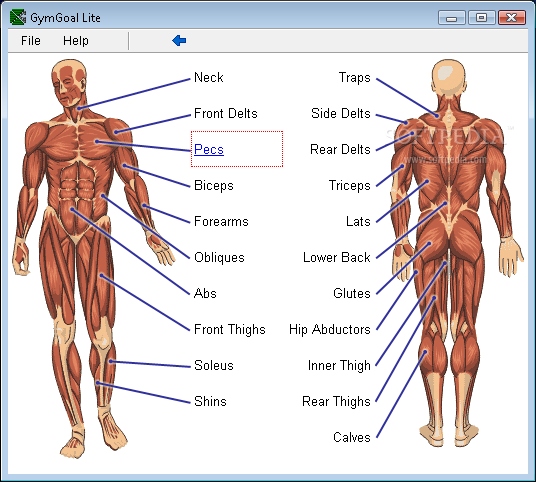This screenshot has width=536, height=482.
Task: Minimize the GymGoal Lite window
Action: tap(452, 17)
